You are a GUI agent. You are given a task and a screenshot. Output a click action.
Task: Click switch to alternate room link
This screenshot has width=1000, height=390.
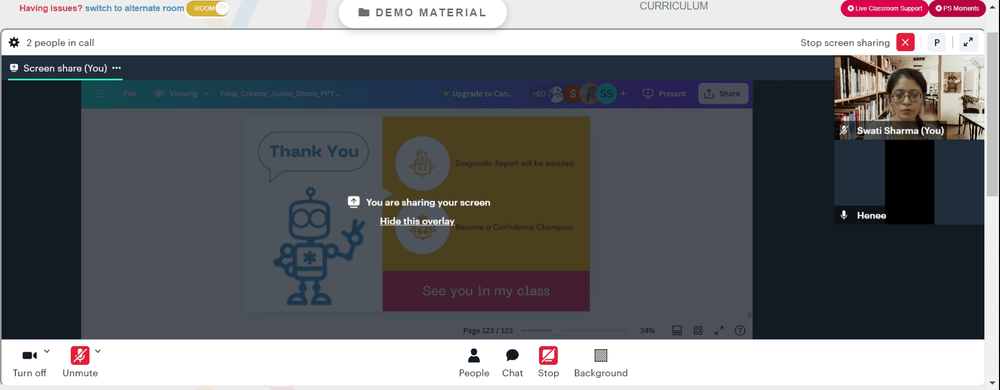coord(135,8)
